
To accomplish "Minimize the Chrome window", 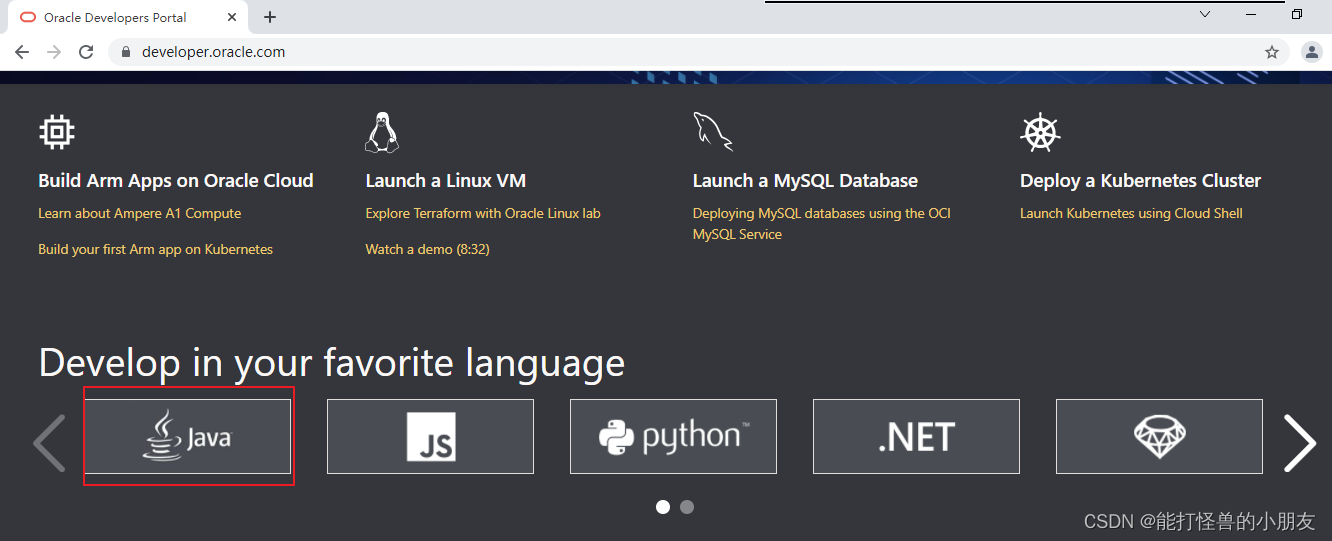I will pyautogui.click(x=1251, y=14).
